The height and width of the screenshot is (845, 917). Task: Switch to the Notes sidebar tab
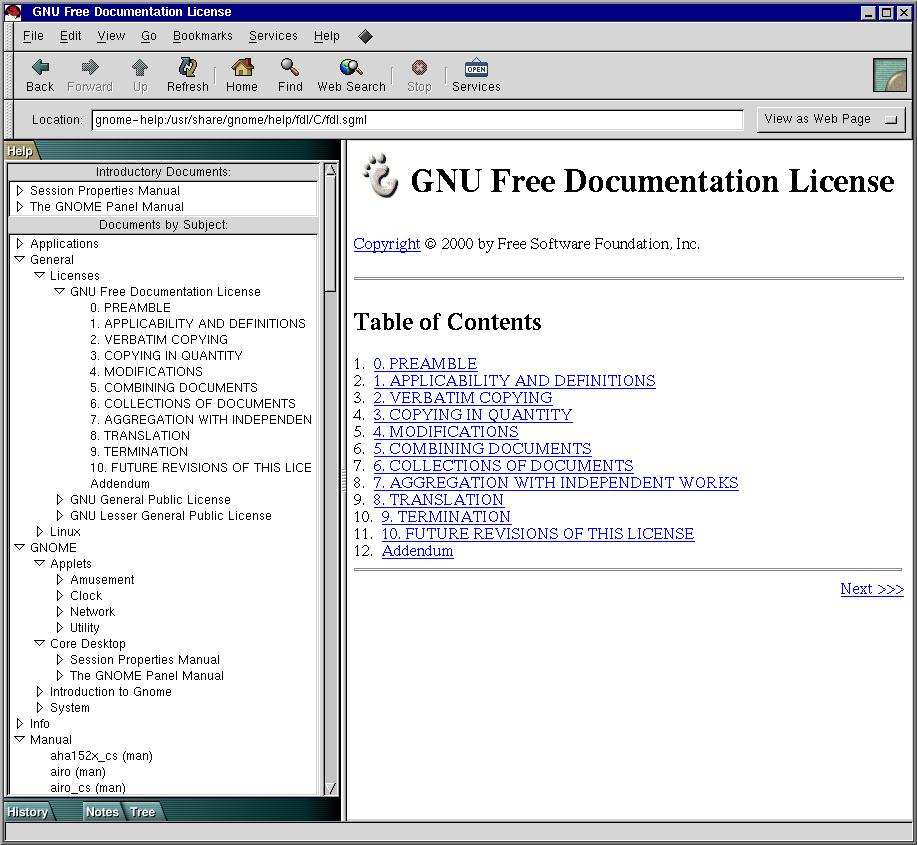click(102, 812)
